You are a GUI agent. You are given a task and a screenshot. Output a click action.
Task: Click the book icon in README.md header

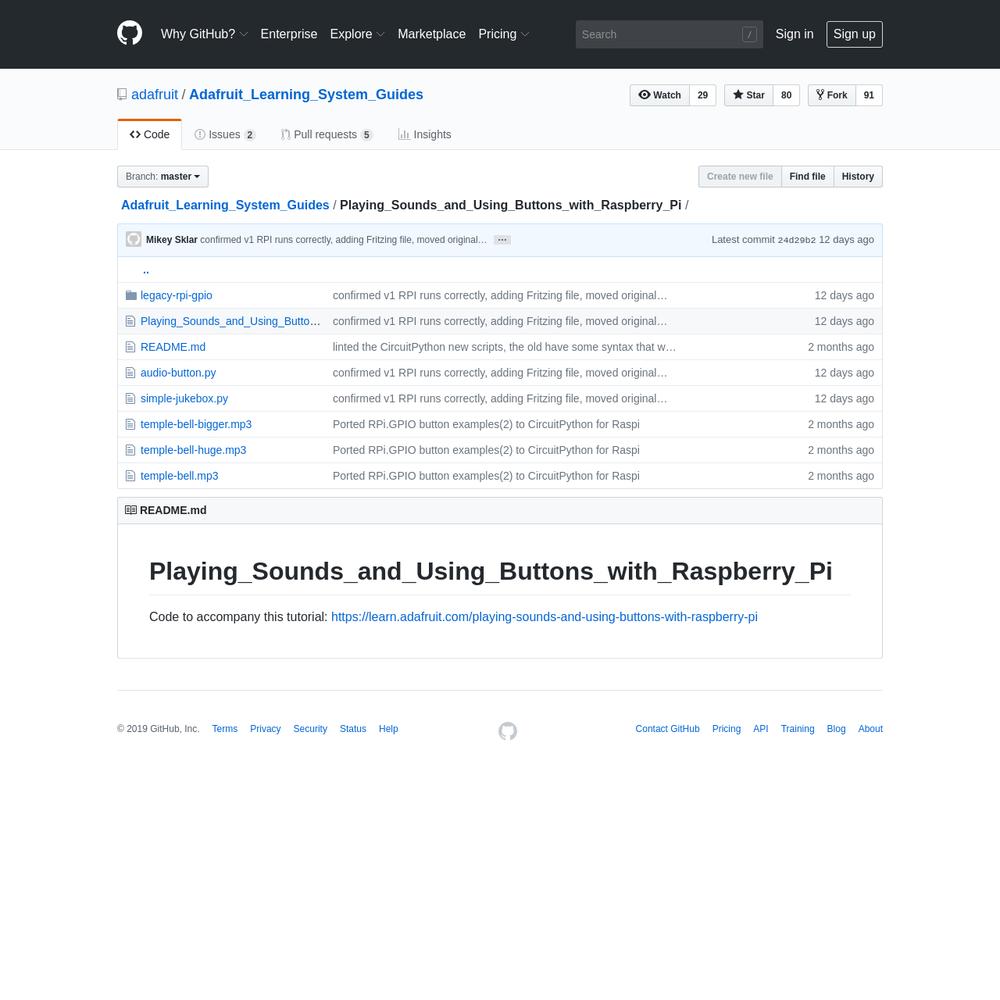[131, 510]
